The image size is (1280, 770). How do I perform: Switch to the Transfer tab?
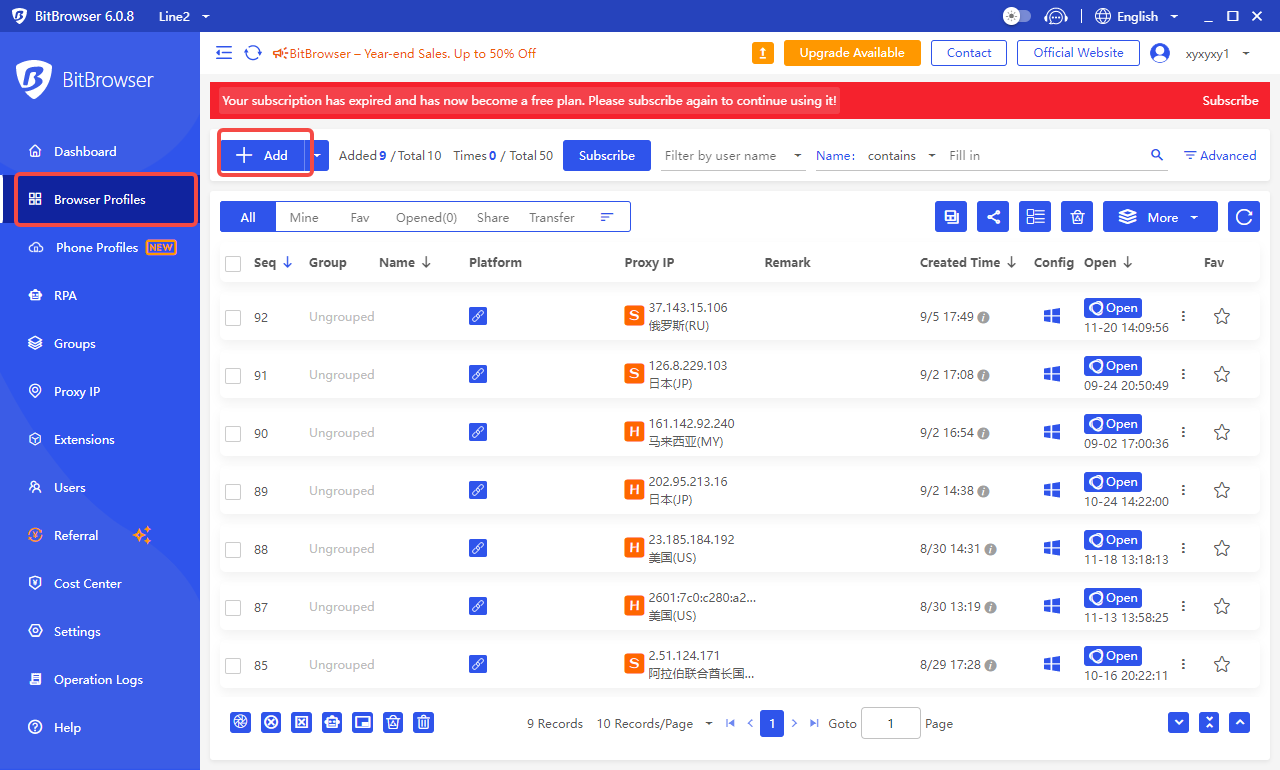point(552,217)
